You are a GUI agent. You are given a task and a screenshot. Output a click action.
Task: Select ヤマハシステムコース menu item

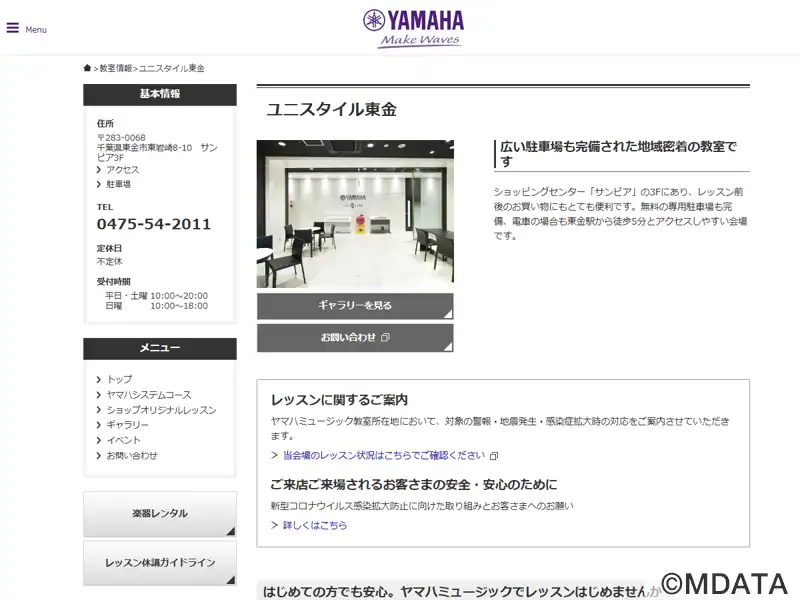[x=149, y=394]
